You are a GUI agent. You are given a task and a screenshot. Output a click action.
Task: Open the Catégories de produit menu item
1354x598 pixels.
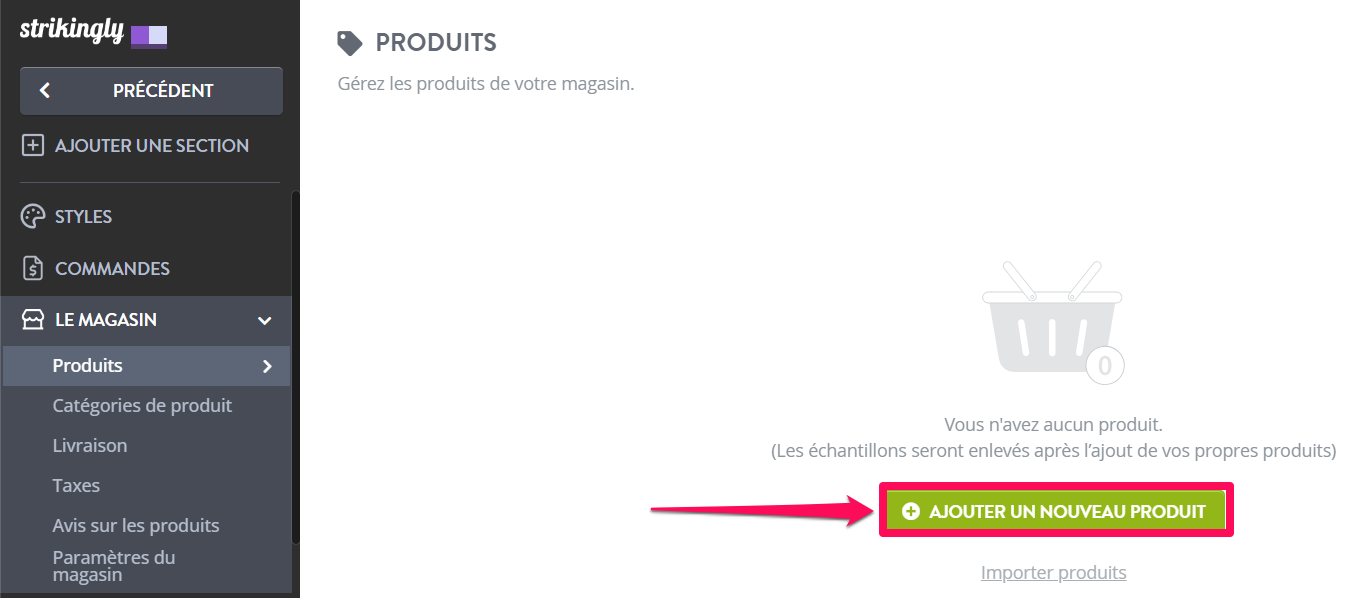coord(142,406)
